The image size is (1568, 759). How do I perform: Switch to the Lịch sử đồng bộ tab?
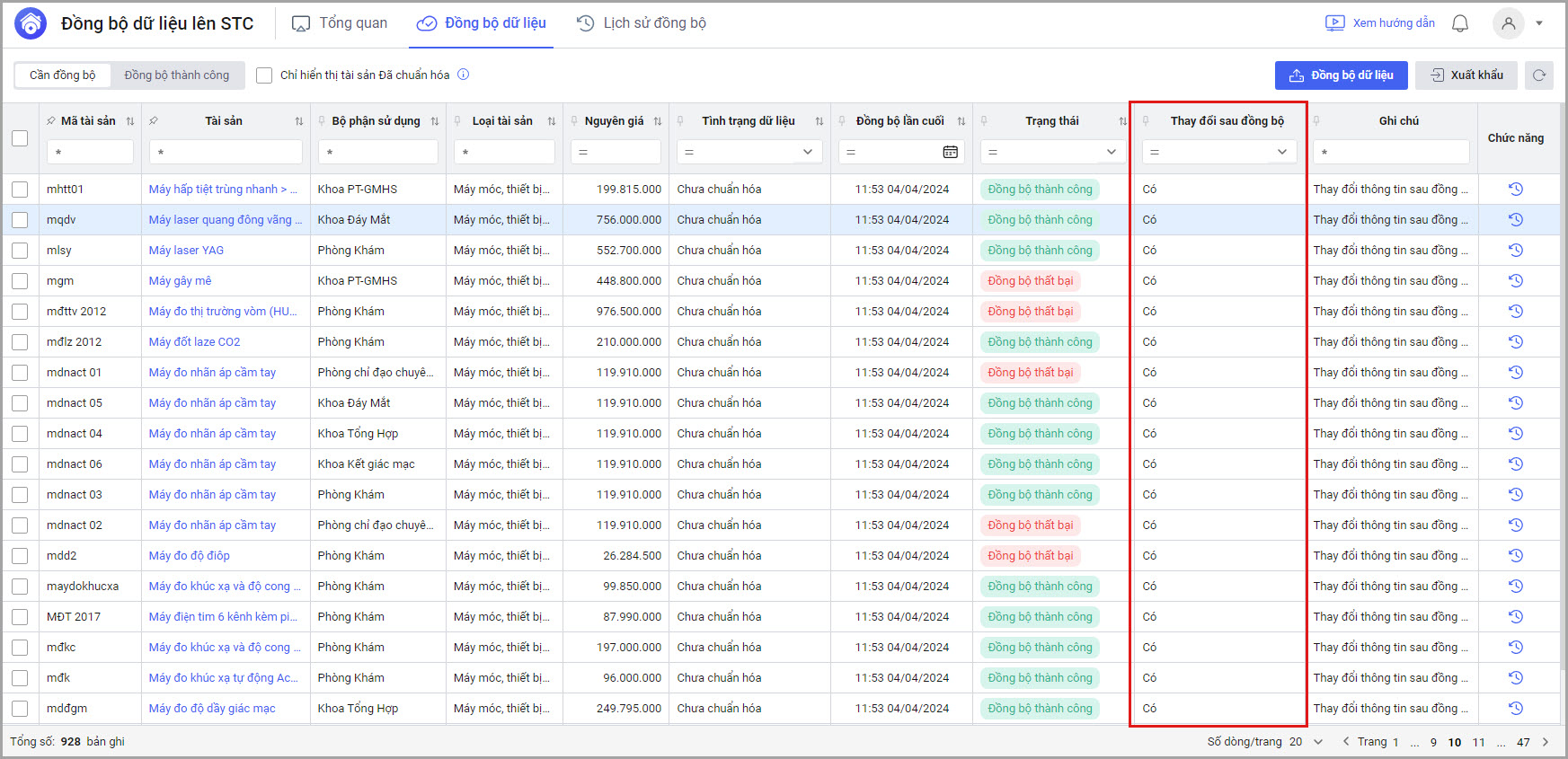(641, 23)
